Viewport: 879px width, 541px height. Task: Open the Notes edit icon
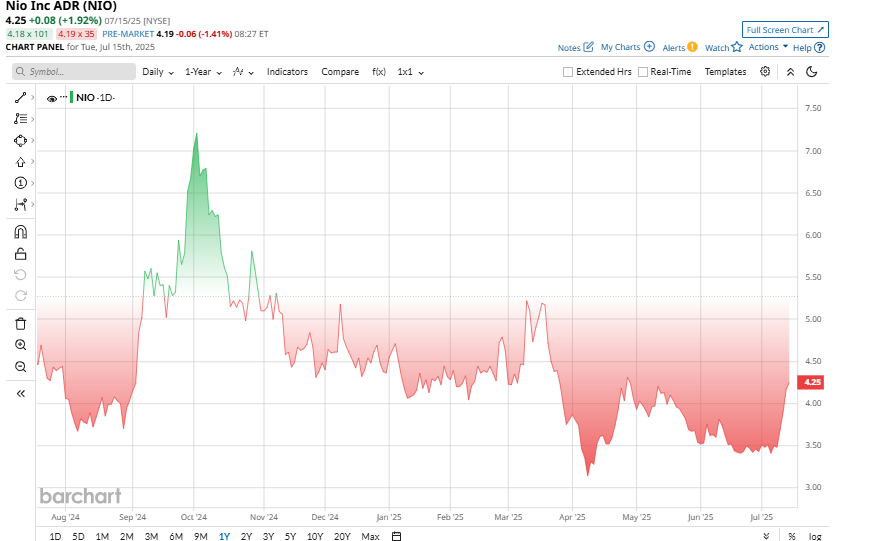[588, 47]
